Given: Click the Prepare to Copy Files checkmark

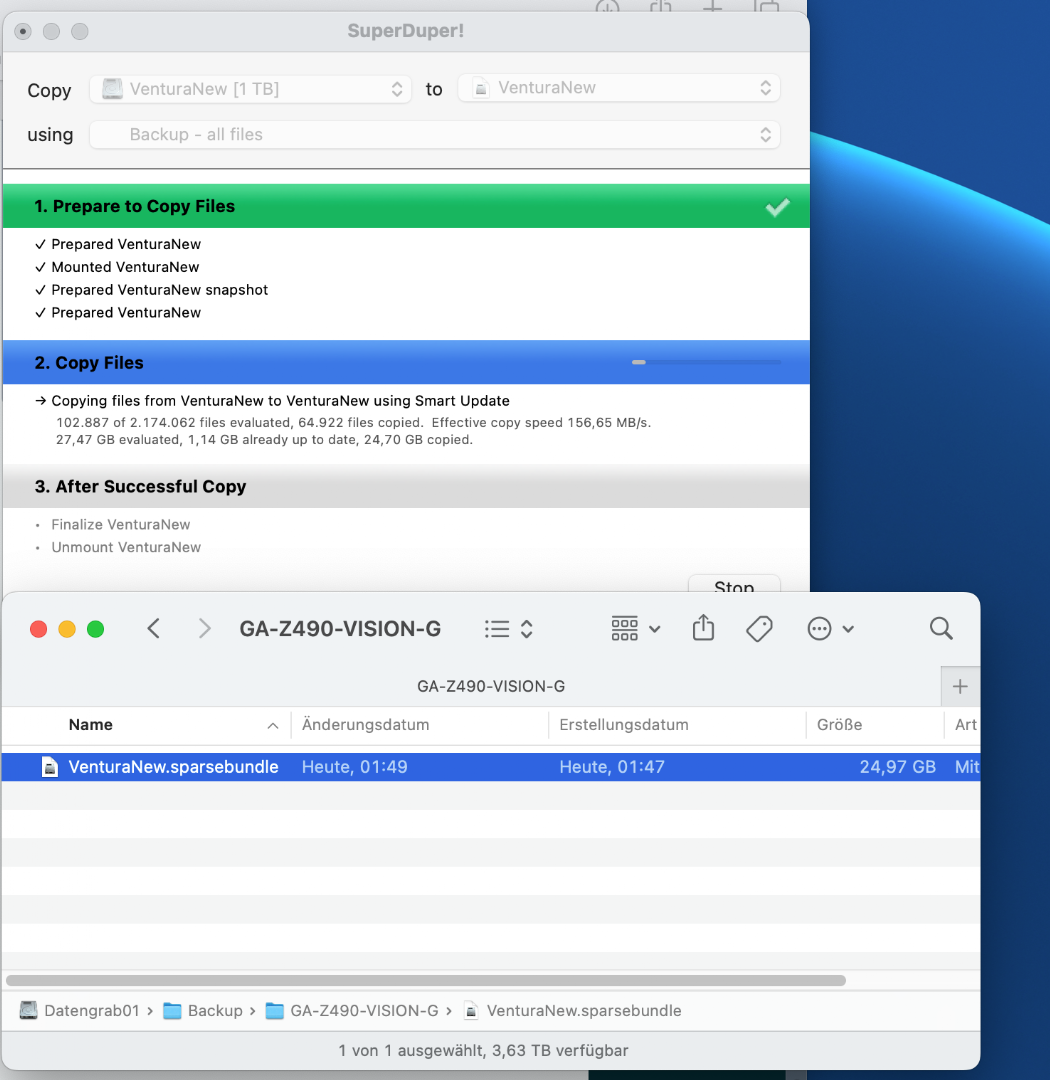Looking at the screenshot, I should click(x=777, y=207).
